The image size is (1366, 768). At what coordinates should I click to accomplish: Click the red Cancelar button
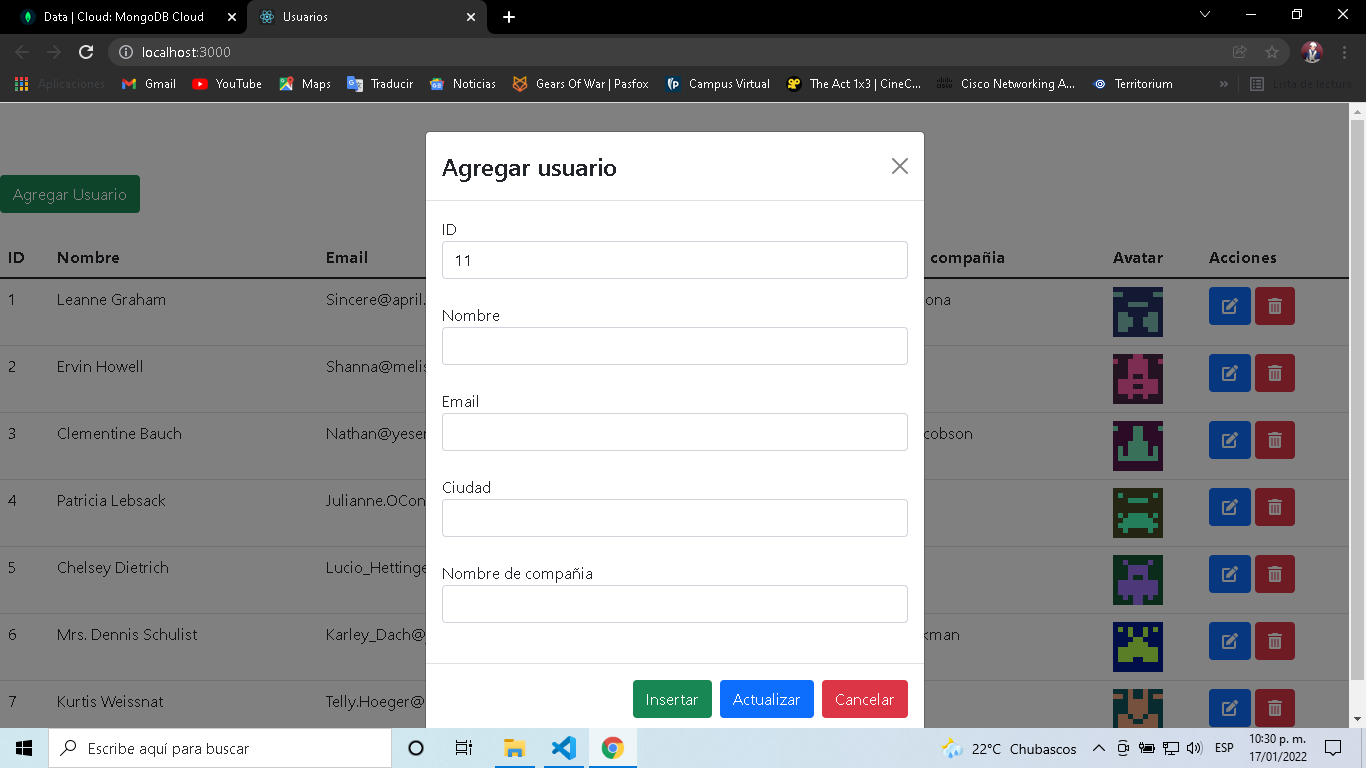point(865,699)
